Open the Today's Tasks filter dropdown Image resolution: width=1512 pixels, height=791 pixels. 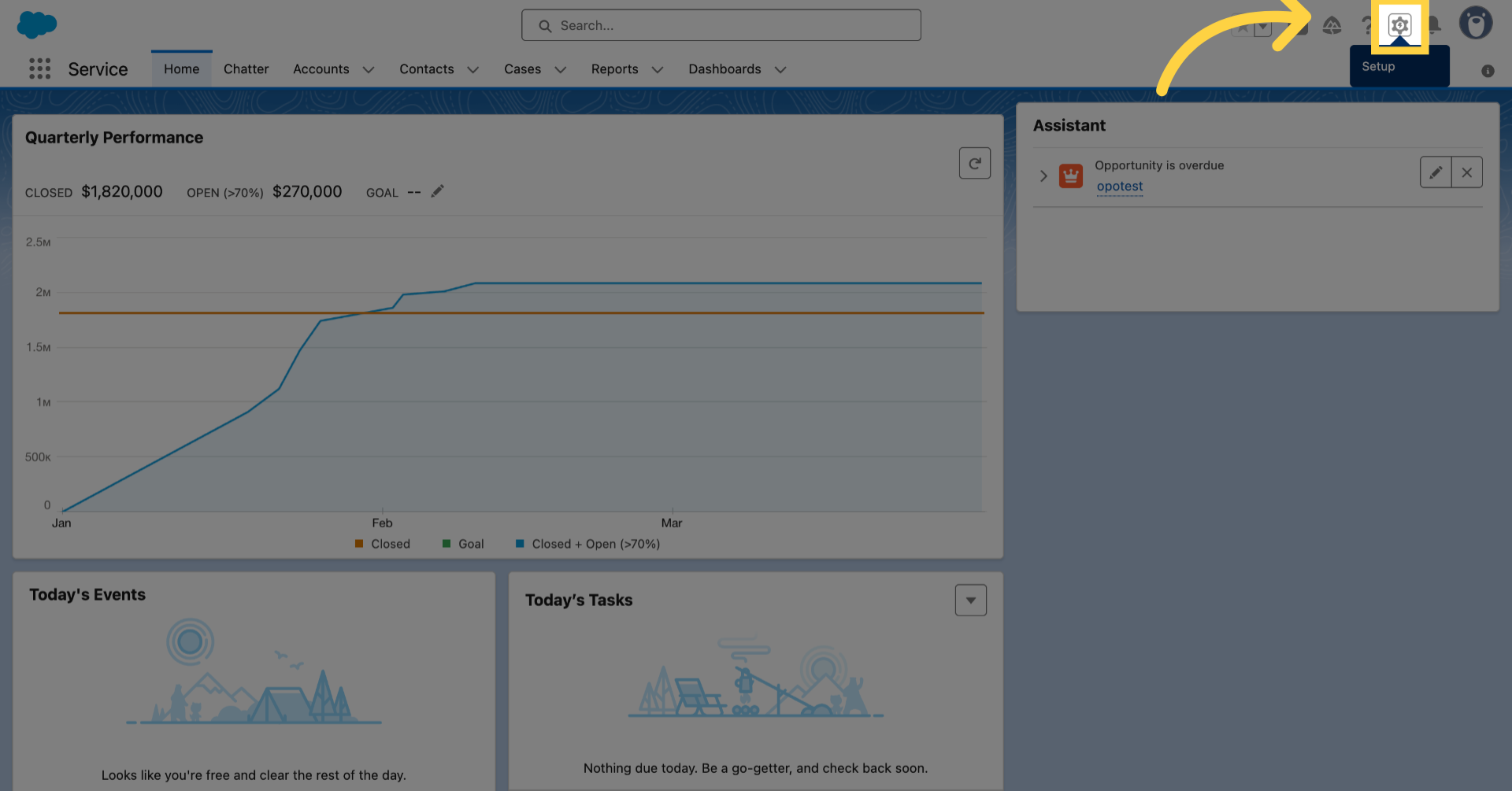(x=971, y=600)
